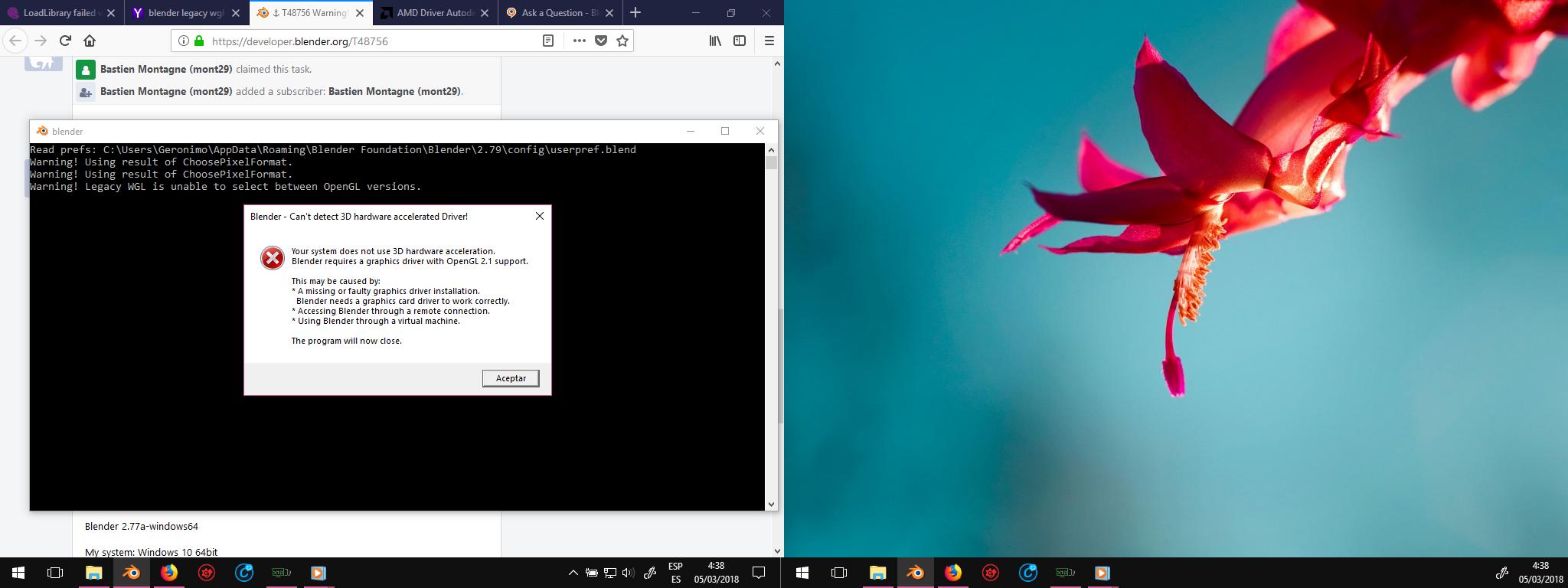The height and width of the screenshot is (588, 1568).
Task: Close the LoadLibrary failed tab
Action: [x=111, y=13]
